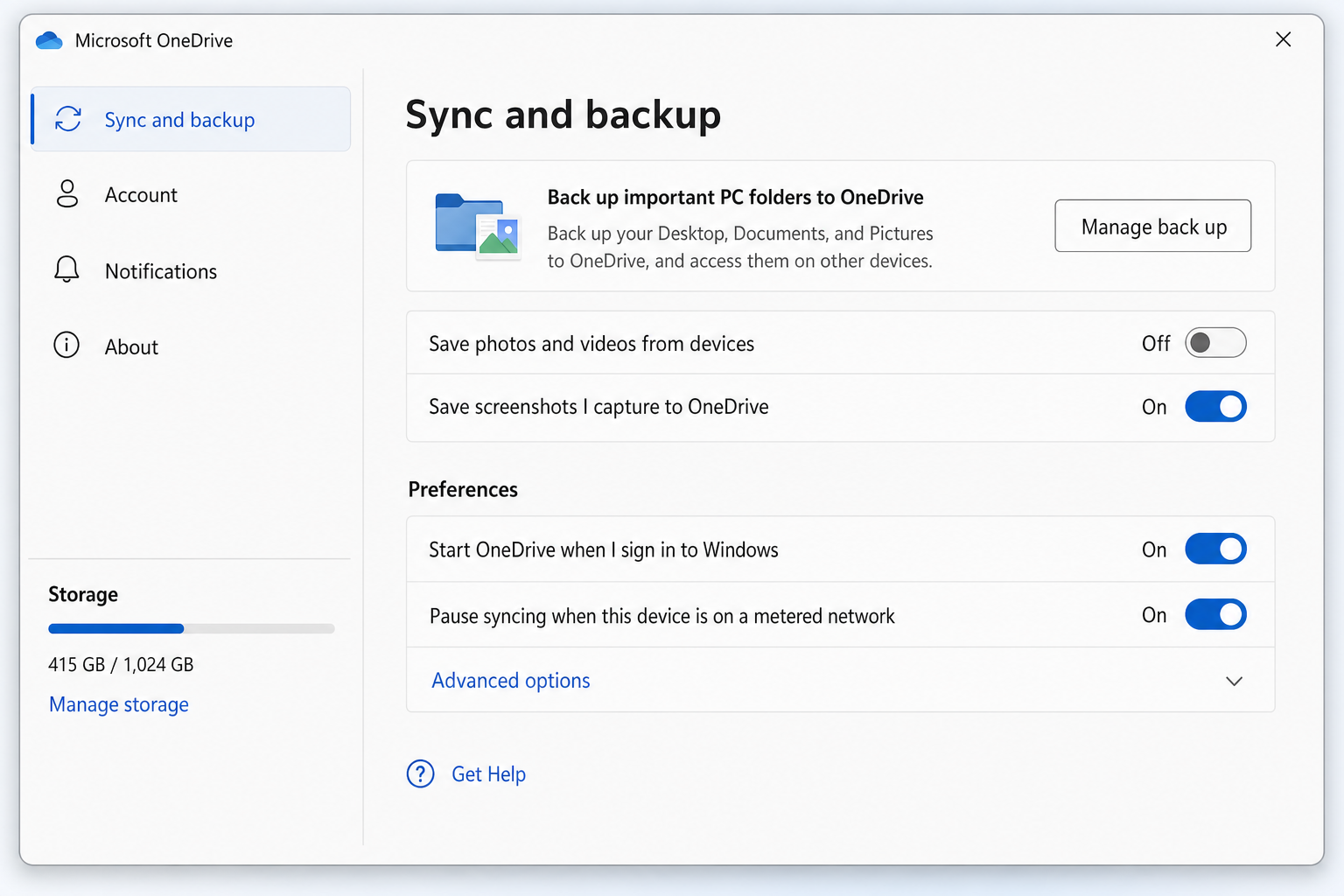Screen dimensions: 1344x896
Task: Expand Advanced options chevron
Action: [1234, 681]
